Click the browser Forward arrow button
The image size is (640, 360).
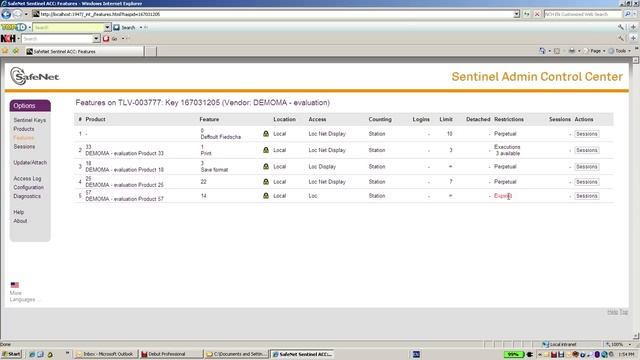click(x=17, y=14)
